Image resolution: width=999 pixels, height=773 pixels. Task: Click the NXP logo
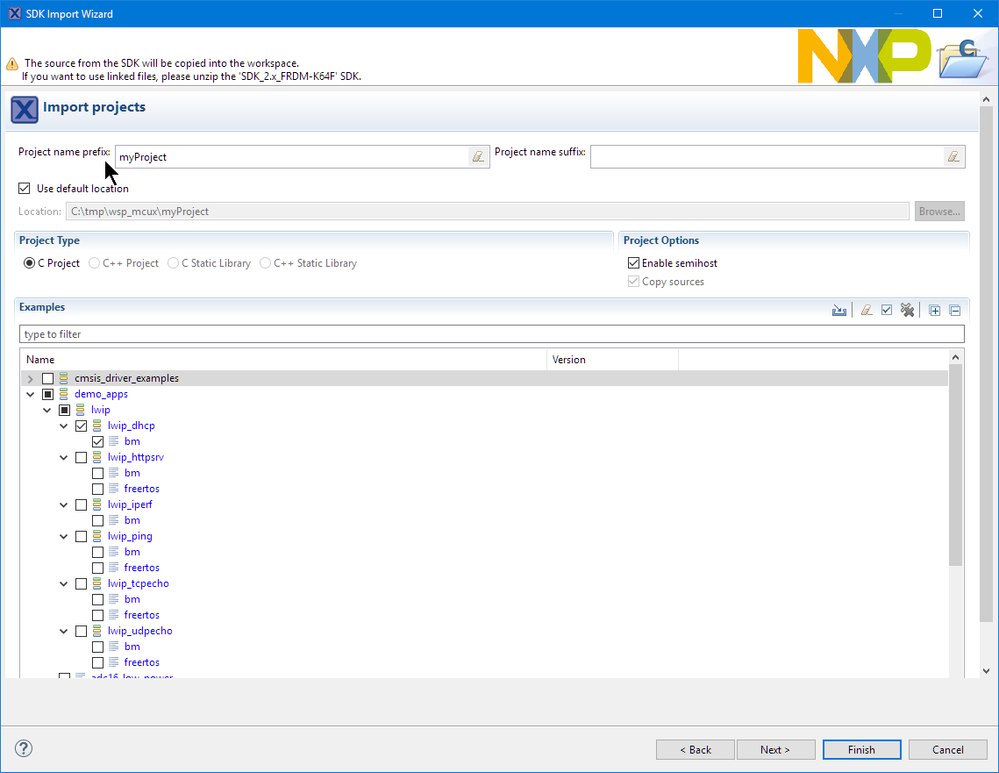pyautogui.click(x=864, y=55)
